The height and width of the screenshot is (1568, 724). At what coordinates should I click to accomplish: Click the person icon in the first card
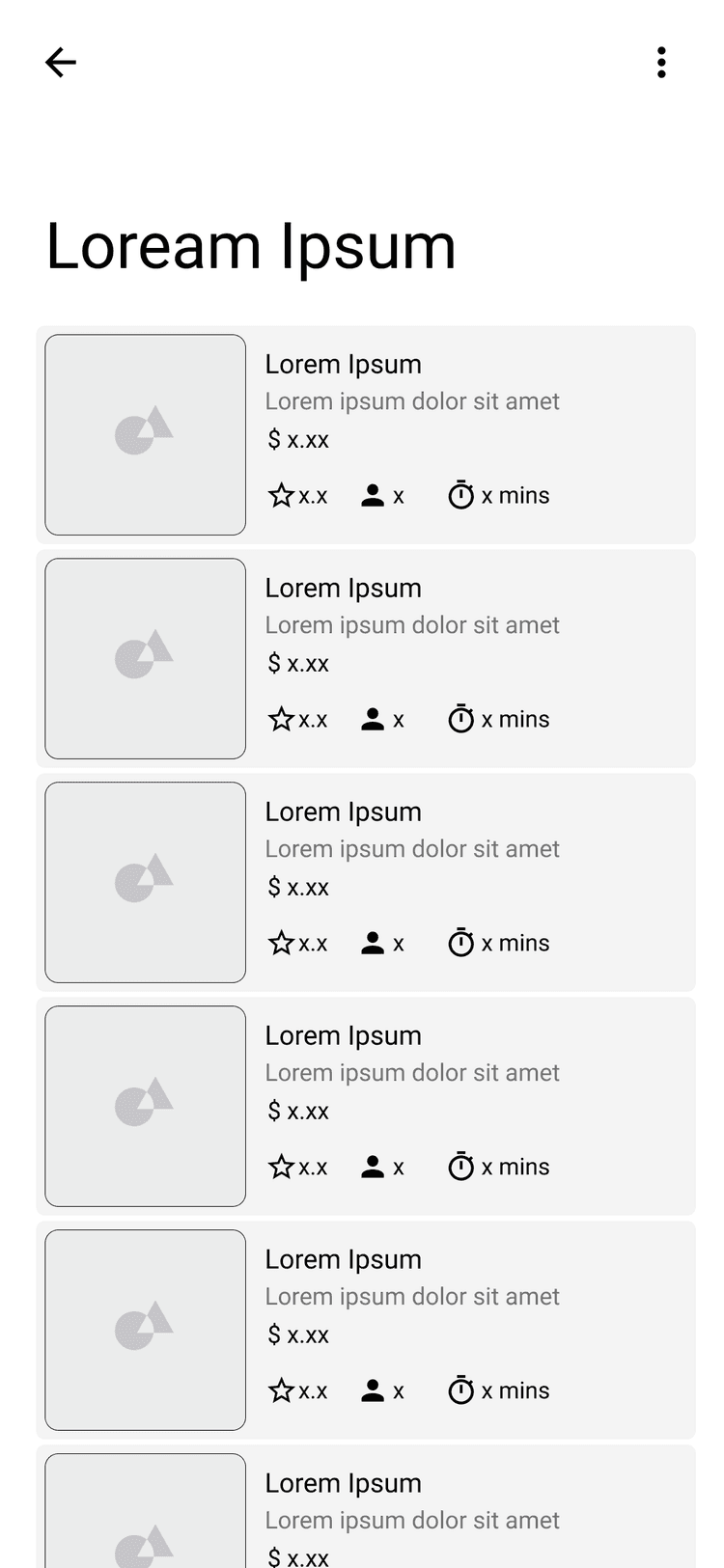tap(373, 496)
